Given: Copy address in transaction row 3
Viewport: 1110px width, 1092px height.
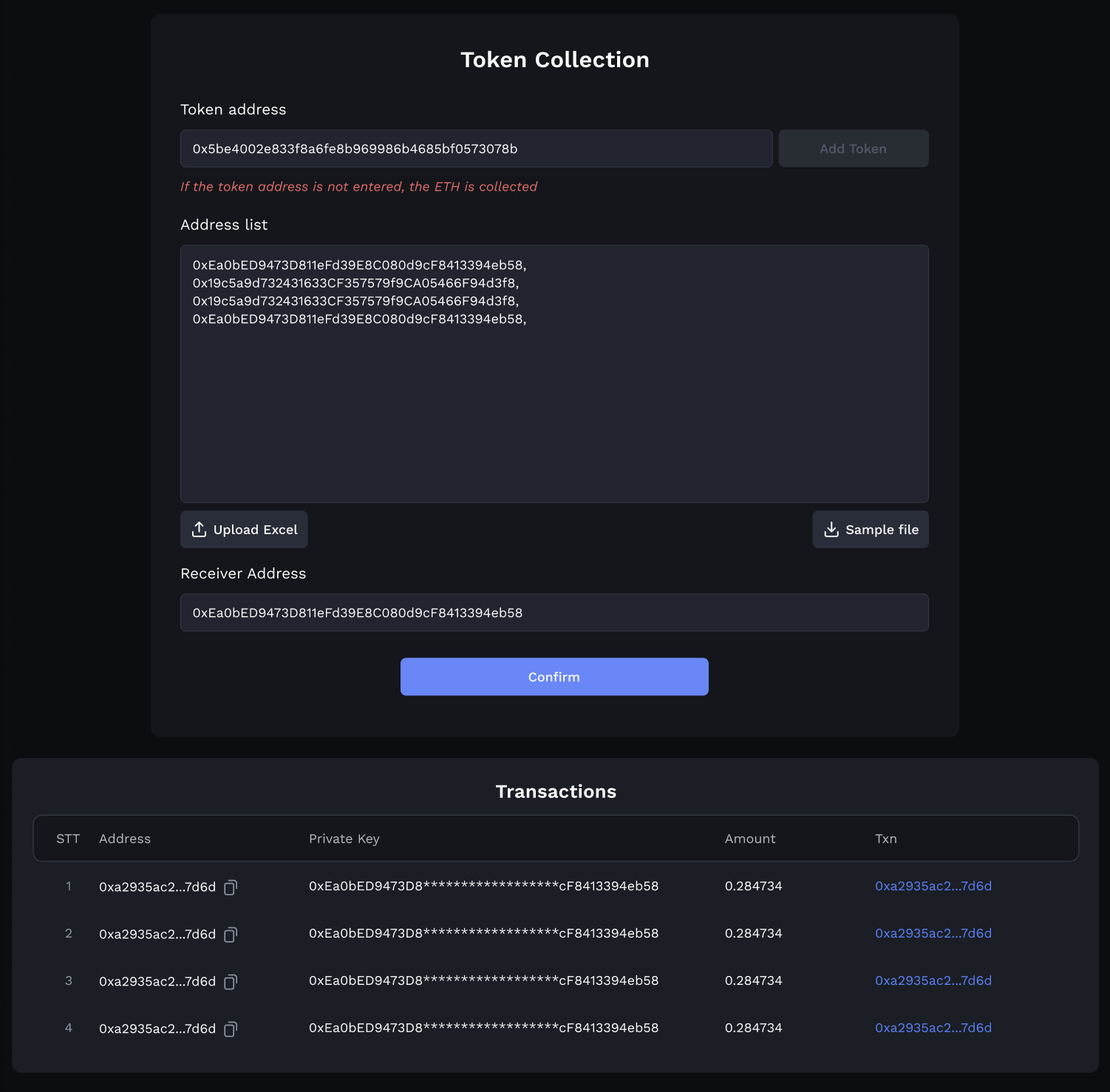Looking at the screenshot, I should click(x=231, y=982).
